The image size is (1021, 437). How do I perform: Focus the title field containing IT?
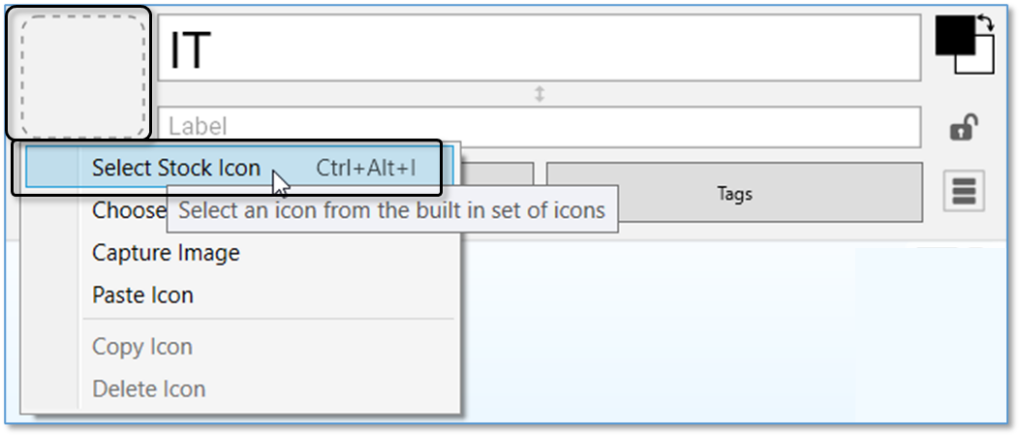tap(540, 48)
